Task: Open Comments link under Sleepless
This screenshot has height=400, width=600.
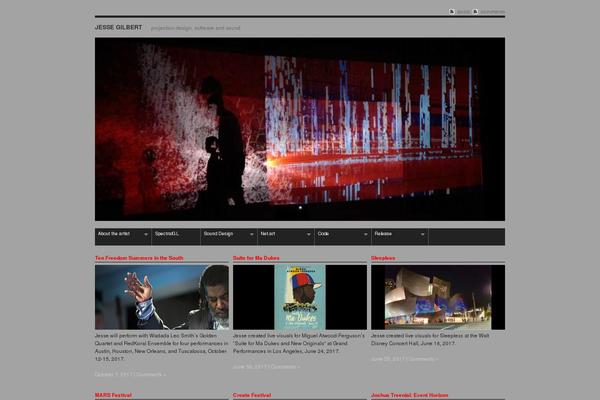Action: coord(423,359)
